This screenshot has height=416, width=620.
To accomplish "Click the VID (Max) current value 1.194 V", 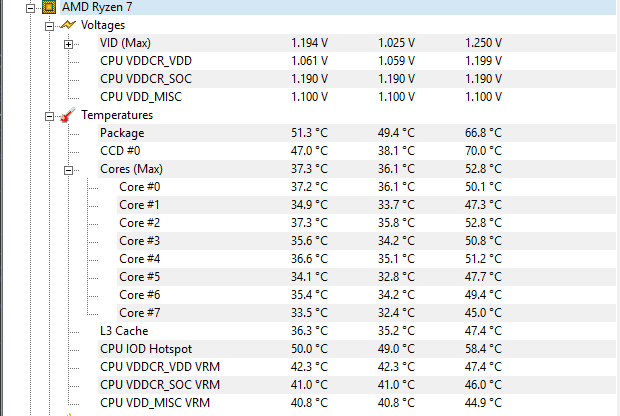I will [310, 43].
